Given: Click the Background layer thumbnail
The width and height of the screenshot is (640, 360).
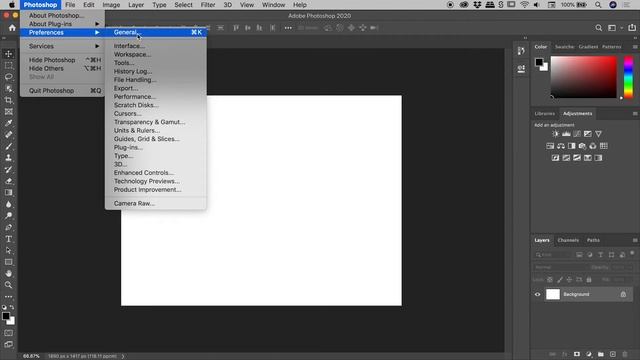Looking at the screenshot, I should point(553,294).
